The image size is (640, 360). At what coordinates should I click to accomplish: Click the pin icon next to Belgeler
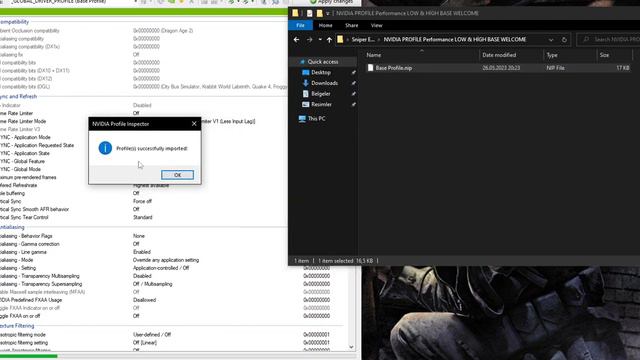point(353,93)
